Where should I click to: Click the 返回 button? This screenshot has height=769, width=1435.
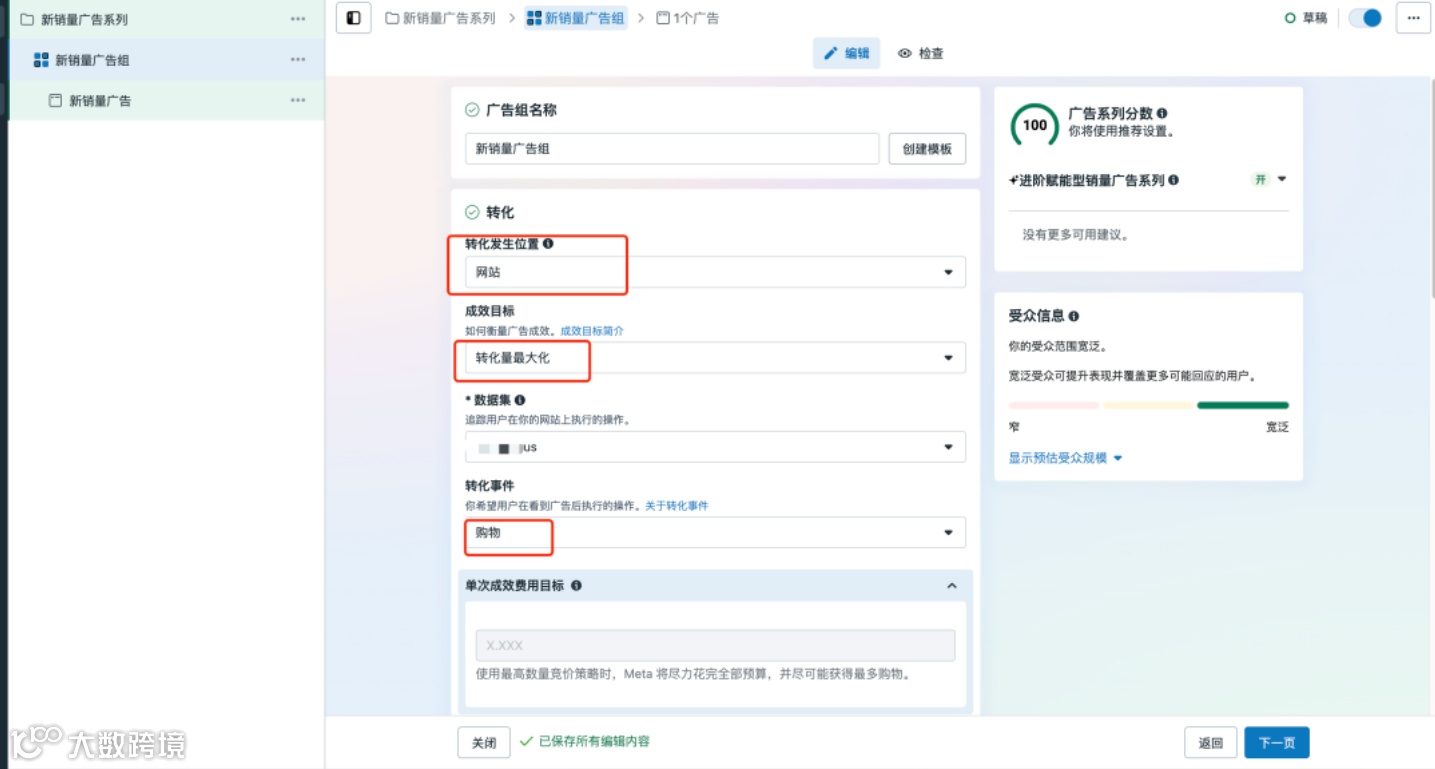click(1211, 743)
